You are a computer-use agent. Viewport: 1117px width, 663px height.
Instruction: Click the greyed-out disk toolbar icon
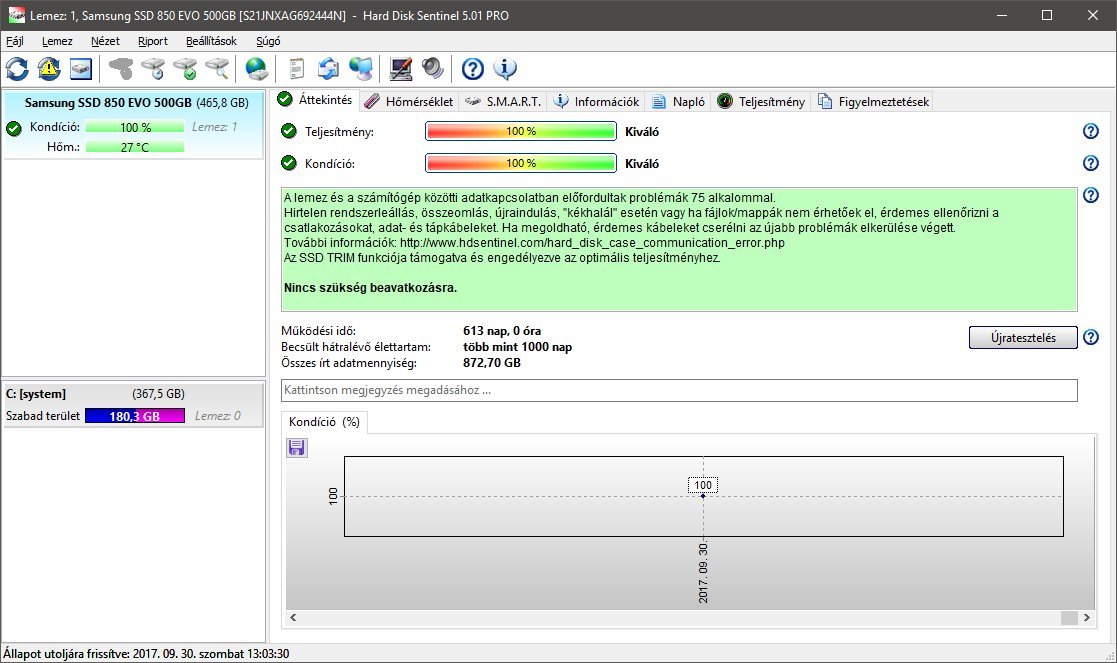click(121, 69)
